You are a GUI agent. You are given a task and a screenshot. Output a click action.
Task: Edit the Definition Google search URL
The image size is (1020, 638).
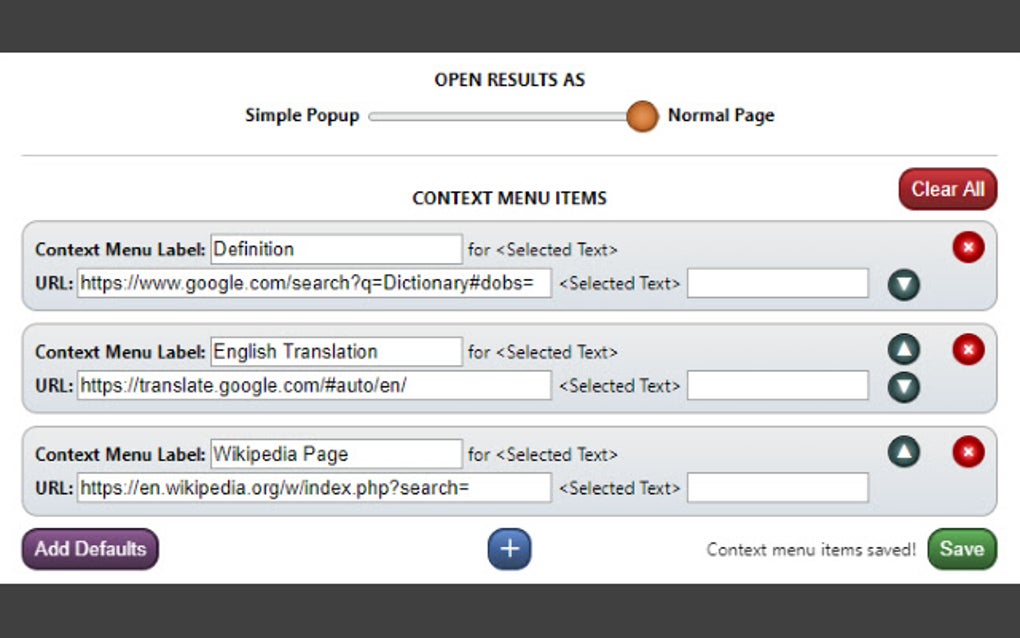[315, 283]
